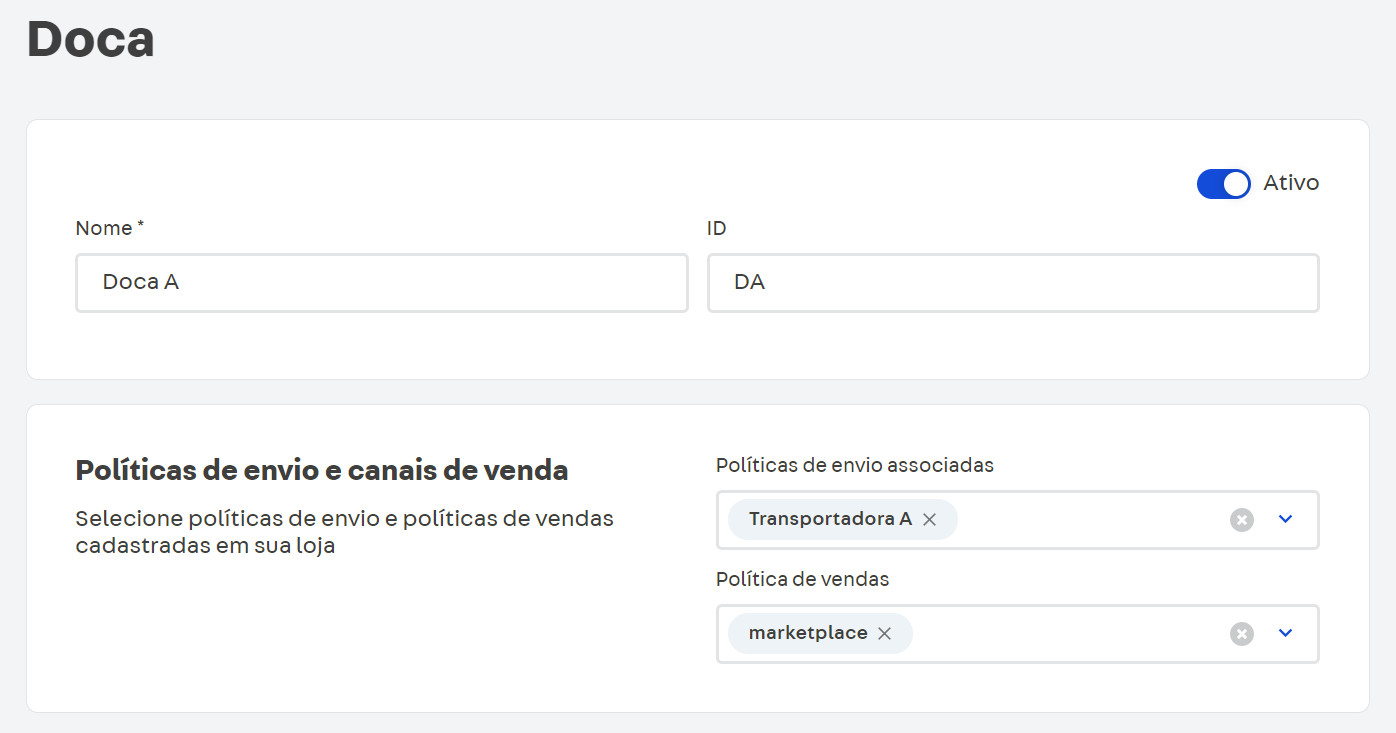Click the heading Políticas de envio e canais de venda

pos(321,470)
